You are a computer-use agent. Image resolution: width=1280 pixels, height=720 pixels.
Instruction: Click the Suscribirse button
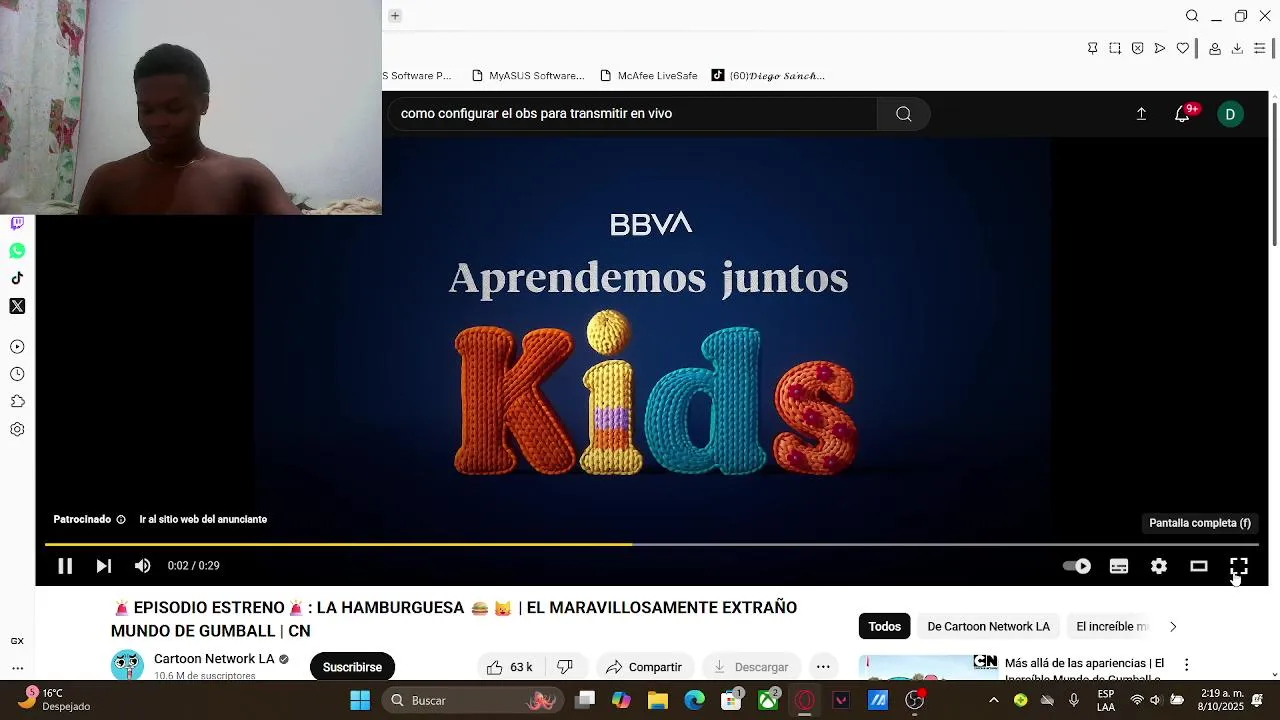pos(352,667)
